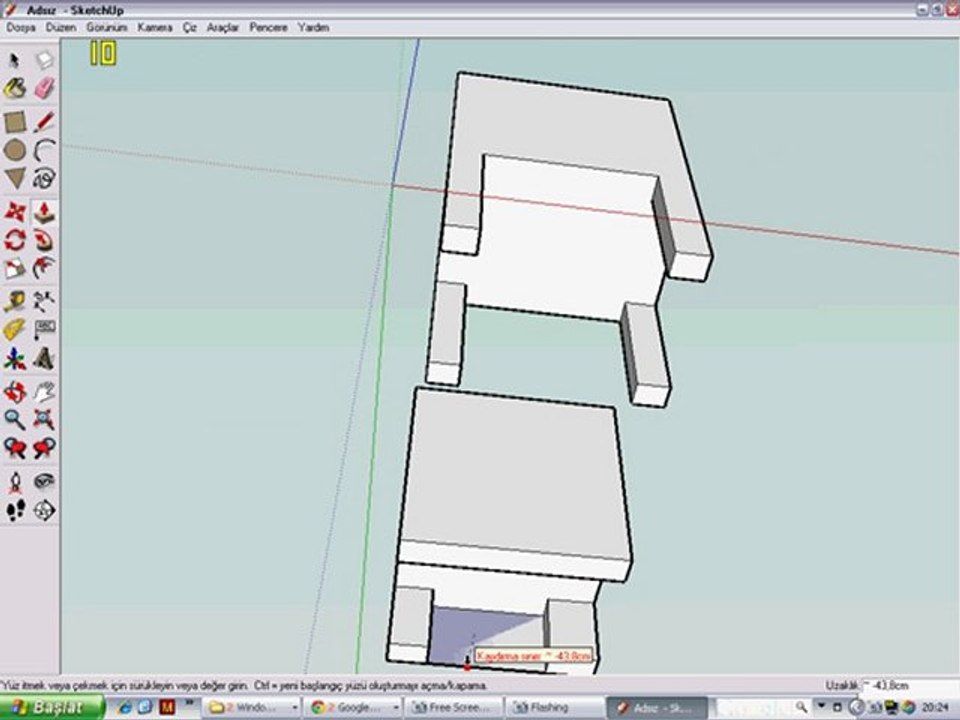
Task: Select the arrow Select tool
Action: coord(15,60)
